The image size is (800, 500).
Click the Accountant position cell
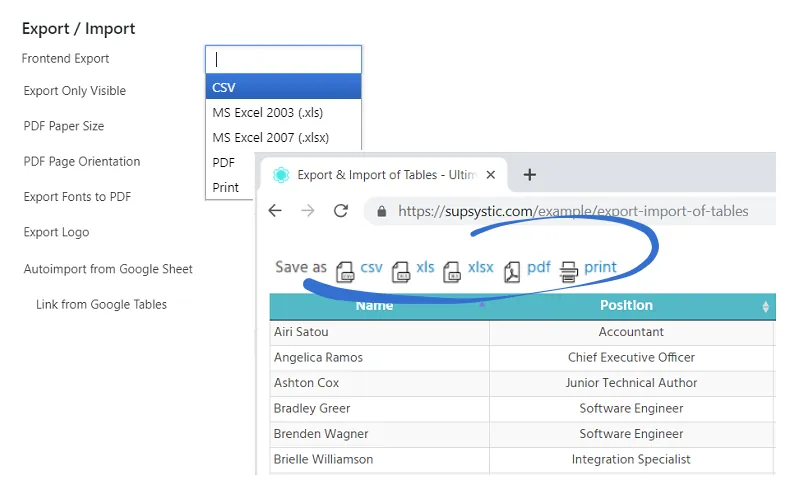[x=632, y=332]
